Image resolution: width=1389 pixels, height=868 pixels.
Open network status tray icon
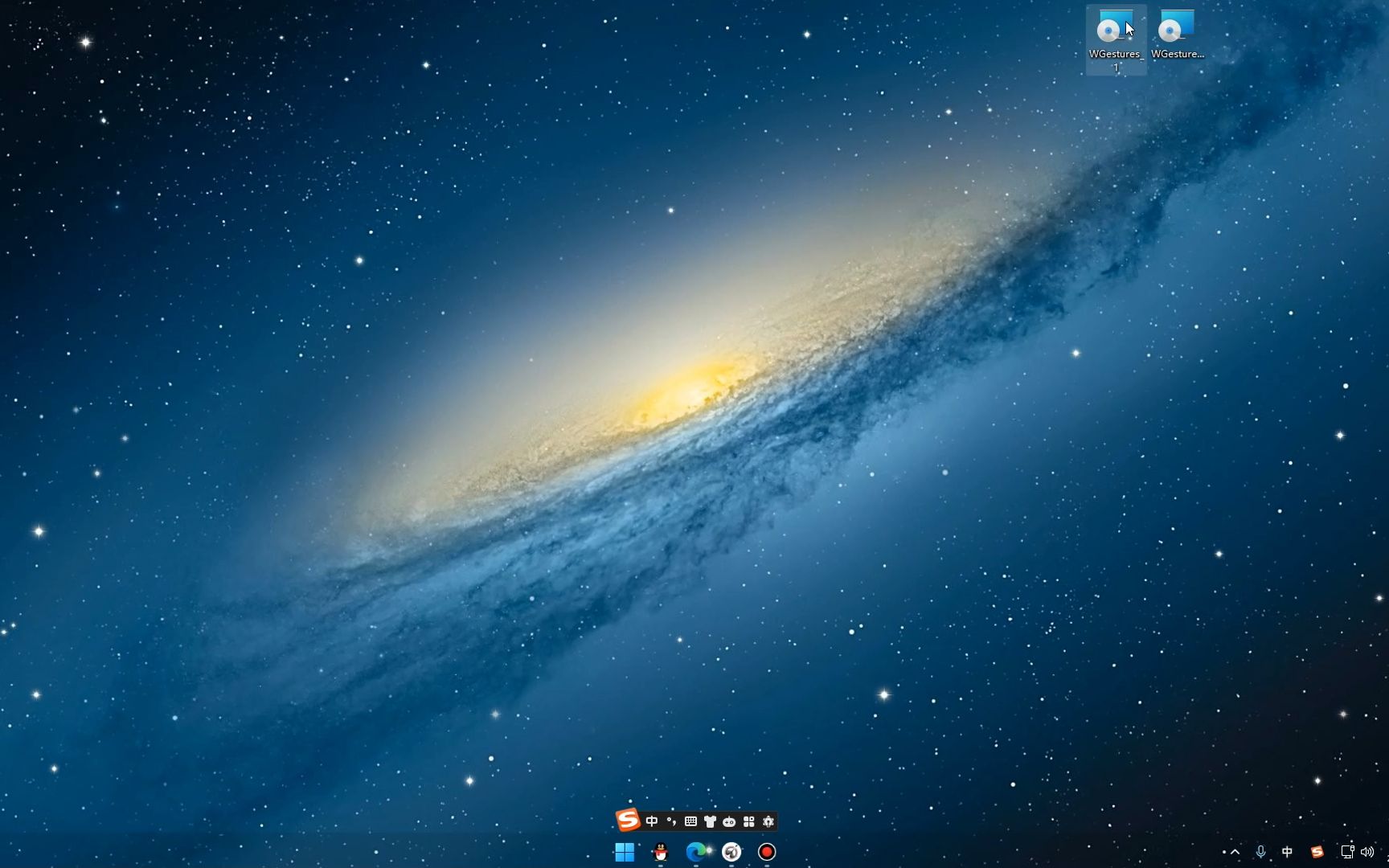click(x=1347, y=852)
